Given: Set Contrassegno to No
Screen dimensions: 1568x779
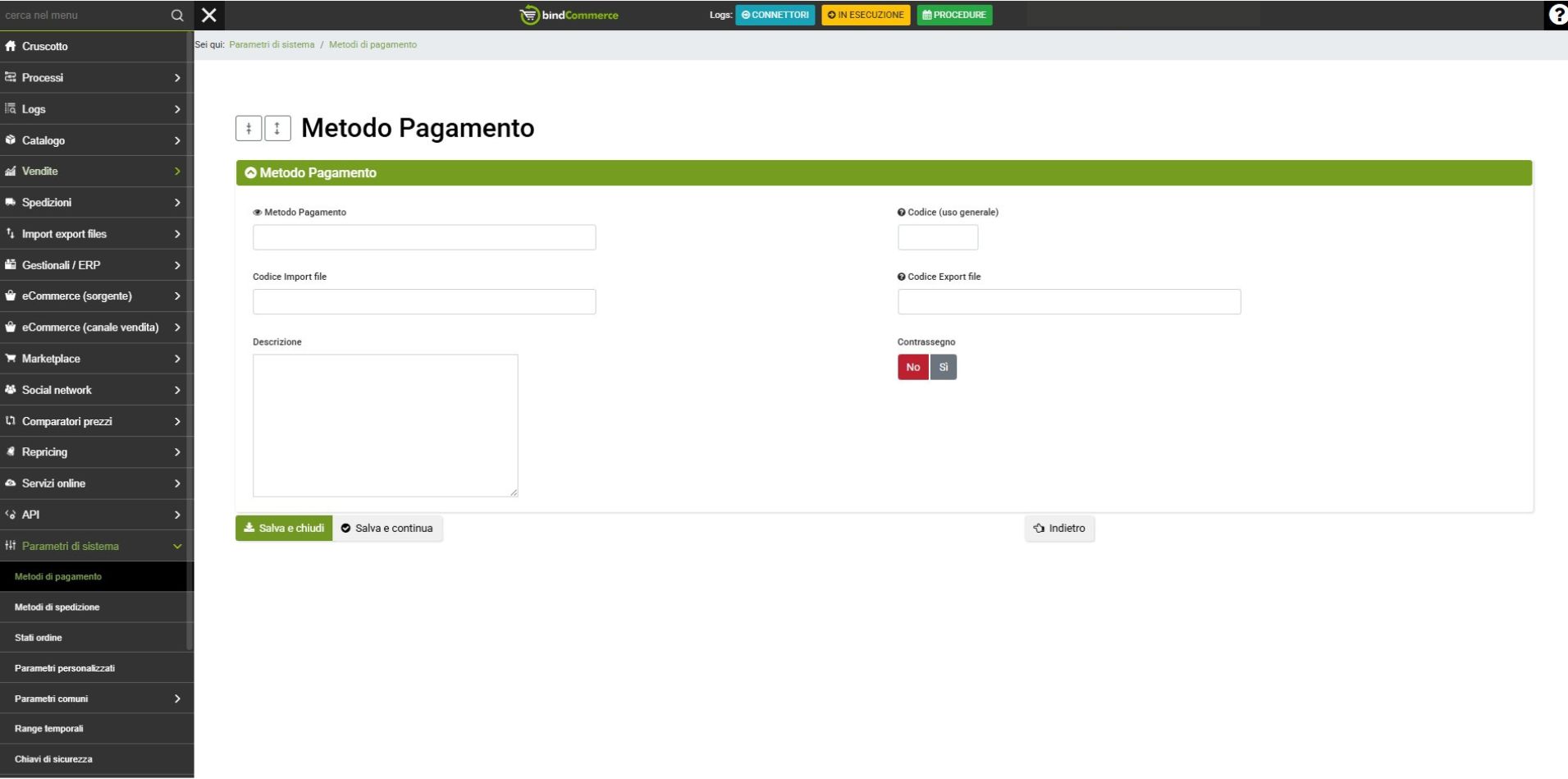Looking at the screenshot, I should pyautogui.click(x=912, y=367).
